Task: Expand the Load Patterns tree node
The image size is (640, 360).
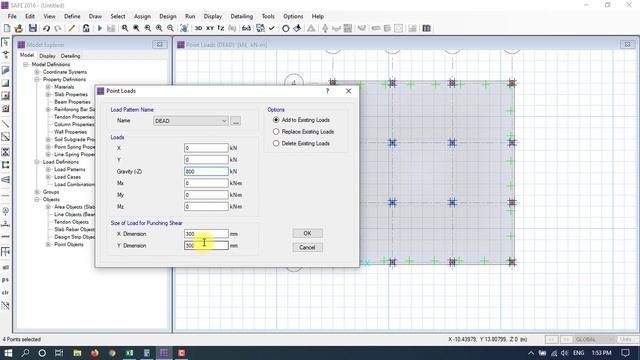Action: tap(48, 169)
